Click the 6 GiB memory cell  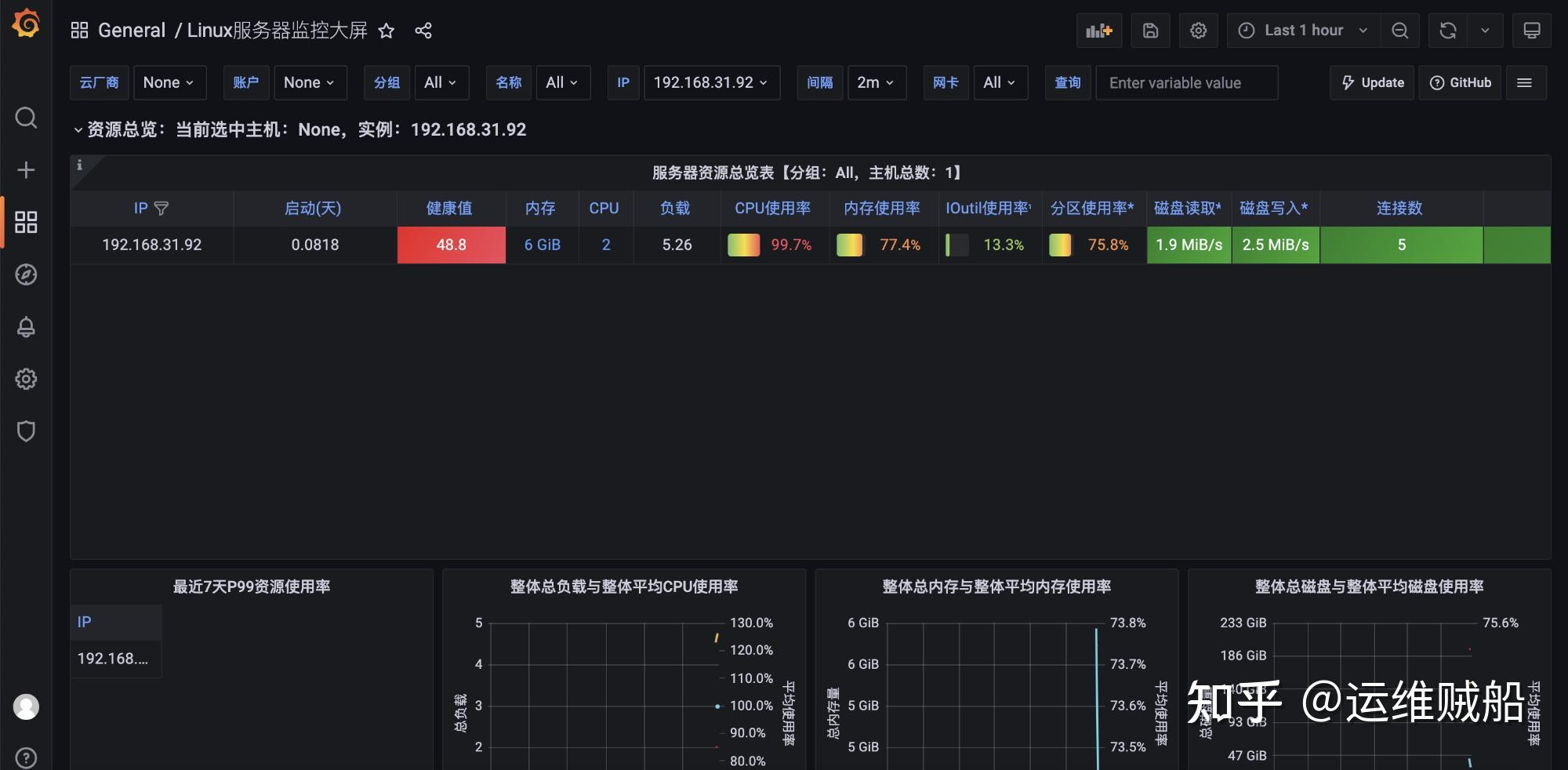pos(543,245)
